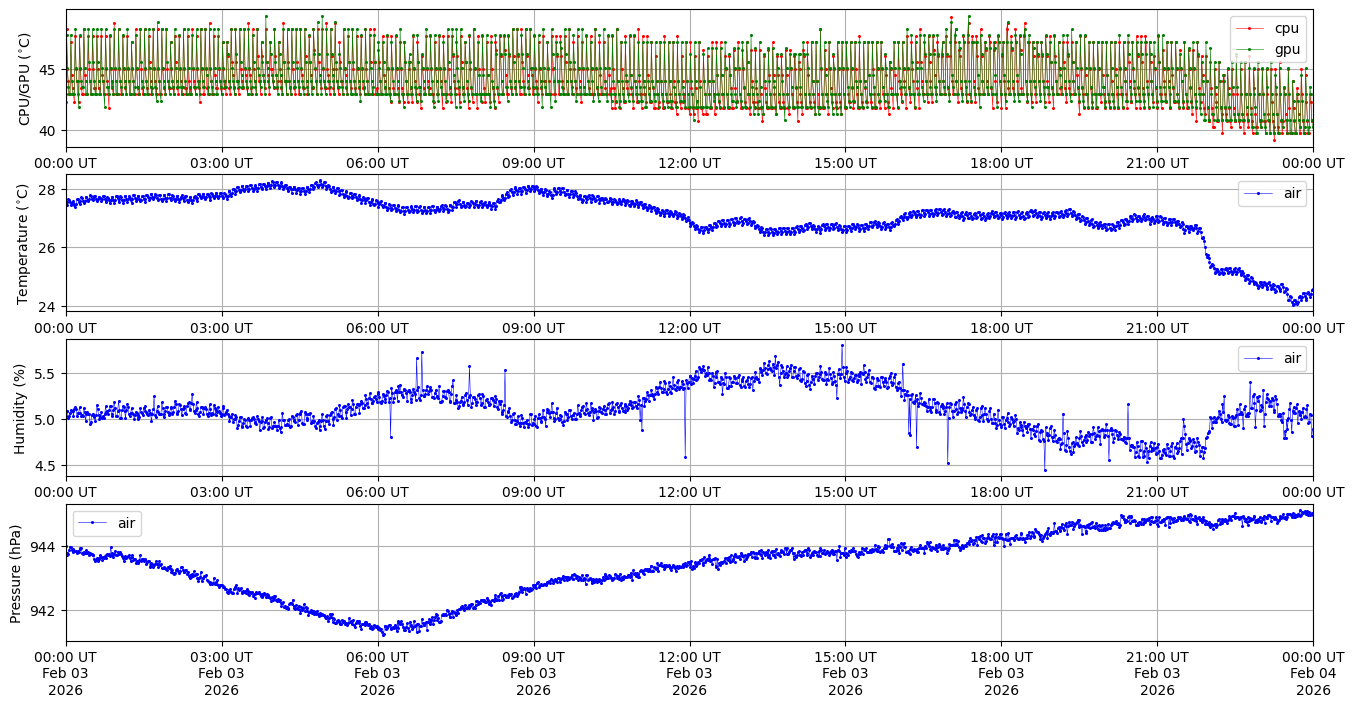This screenshot has width=1354, height=707.
Task: Click the Humidity (%) y-axis label
Action: (19, 408)
